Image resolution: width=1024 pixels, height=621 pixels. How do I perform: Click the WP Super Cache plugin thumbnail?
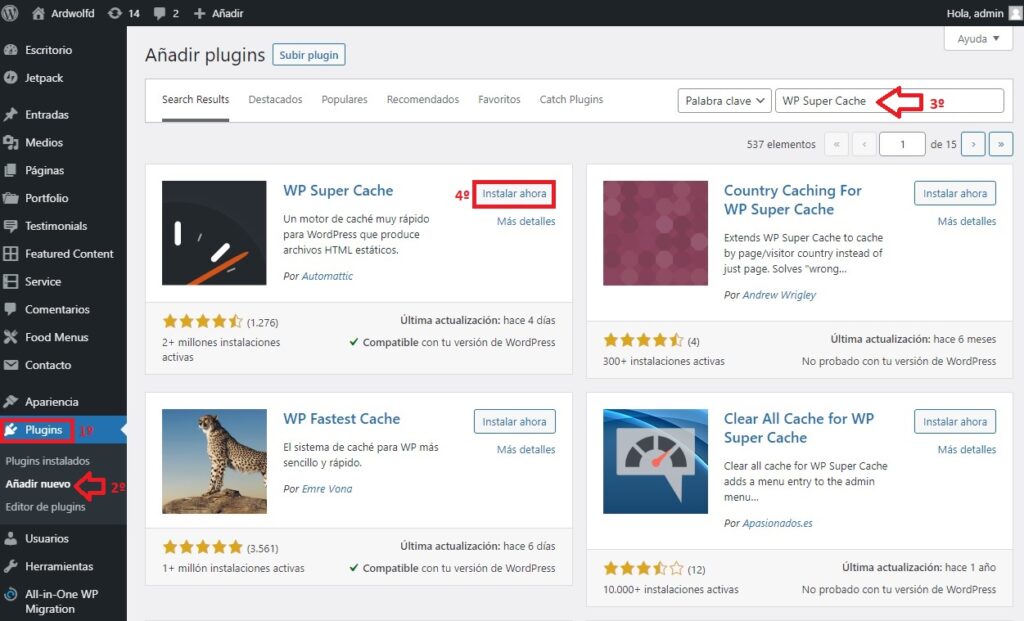214,233
